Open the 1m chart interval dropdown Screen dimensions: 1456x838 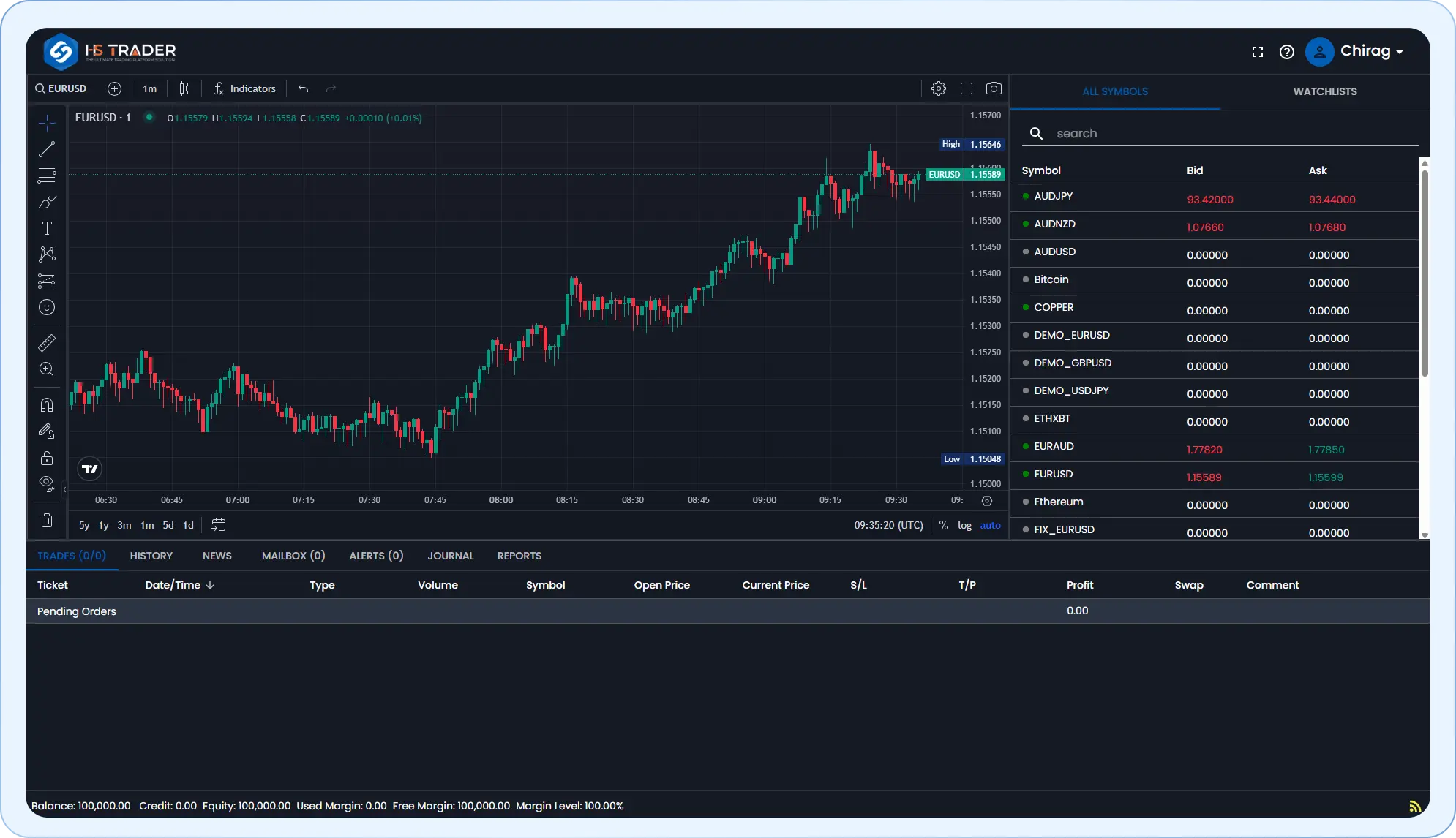149,88
